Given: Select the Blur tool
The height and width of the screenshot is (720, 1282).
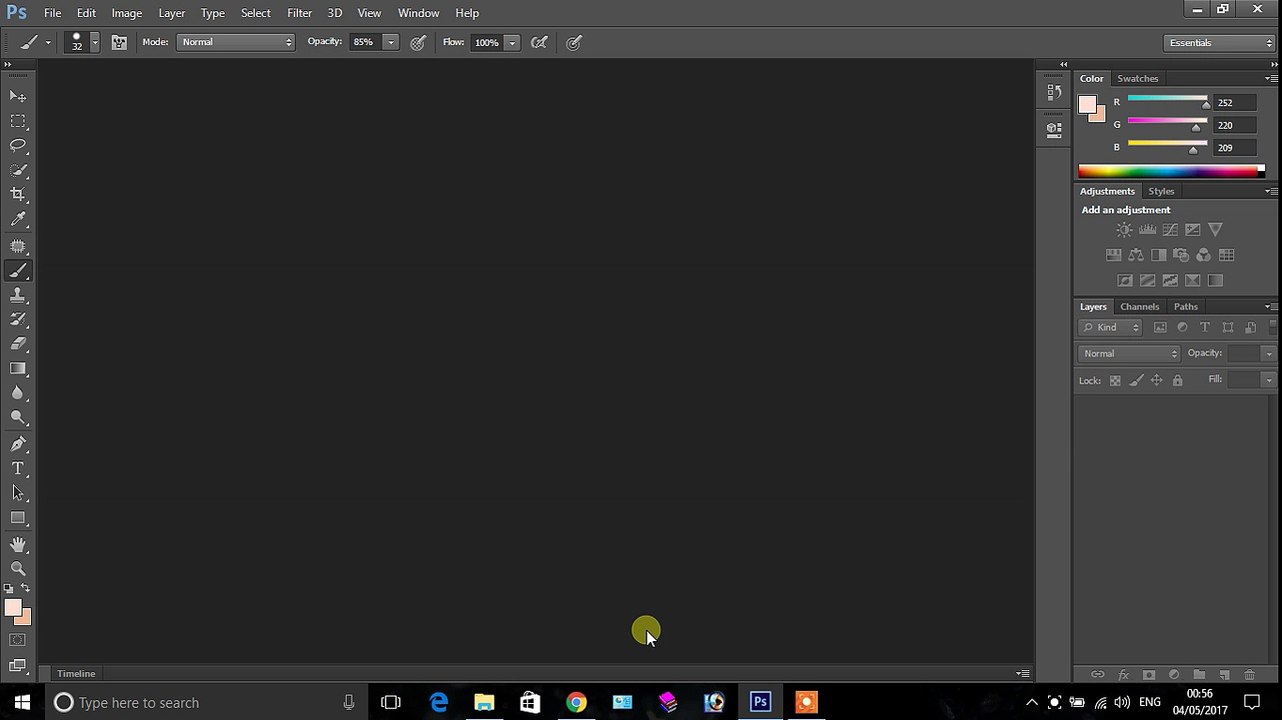Looking at the screenshot, I should [x=18, y=393].
